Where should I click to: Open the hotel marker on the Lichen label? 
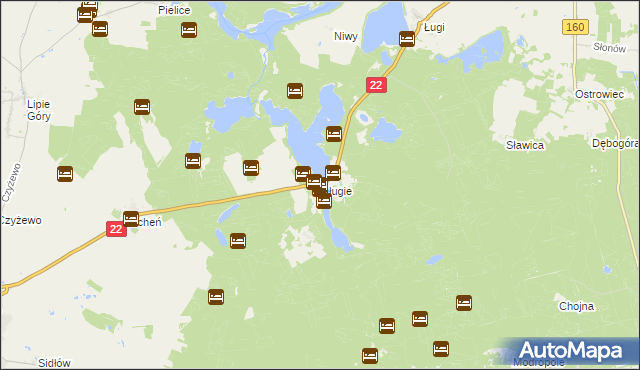[131, 219]
